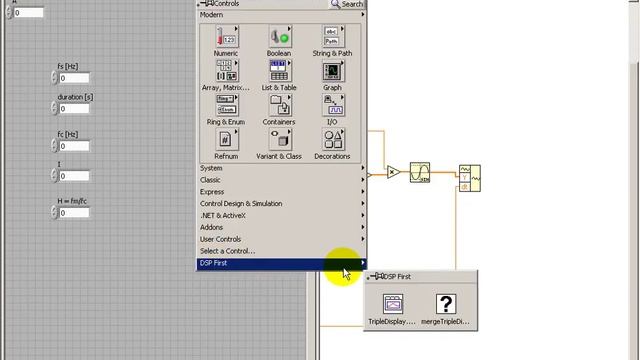This screenshot has width=640, height=360.
Task: Click the fc [Hz] numeric input field
Action: 74,146
